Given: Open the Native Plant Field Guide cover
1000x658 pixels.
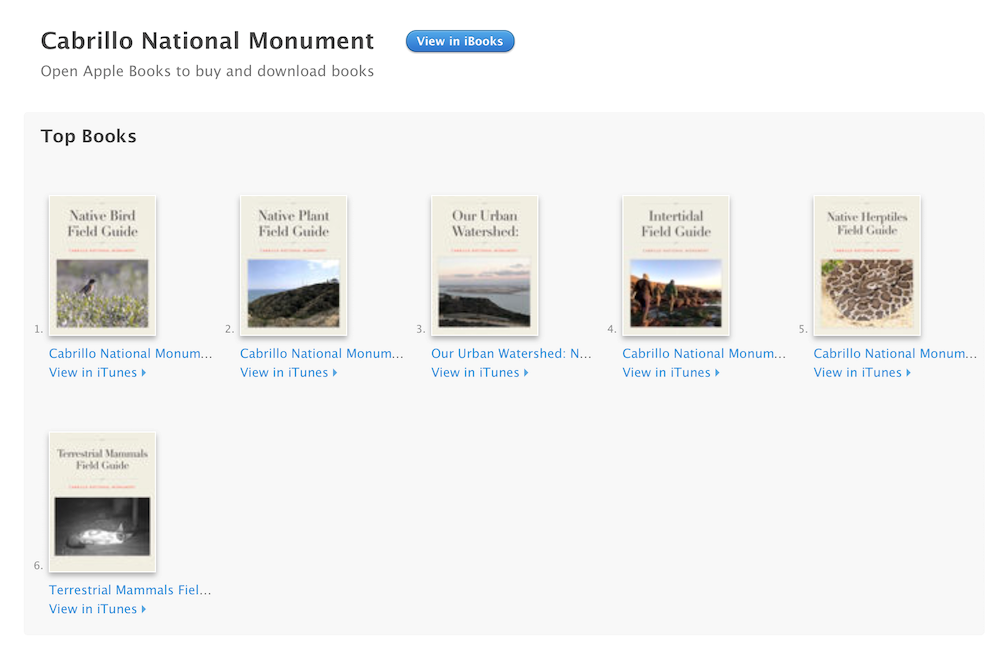Looking at the screenshot, I should click(293, 265).
